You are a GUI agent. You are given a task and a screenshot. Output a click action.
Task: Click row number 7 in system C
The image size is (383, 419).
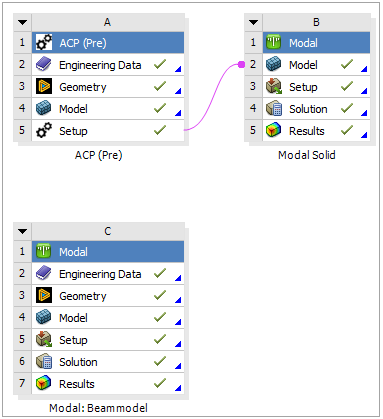[x=22, y=383]
